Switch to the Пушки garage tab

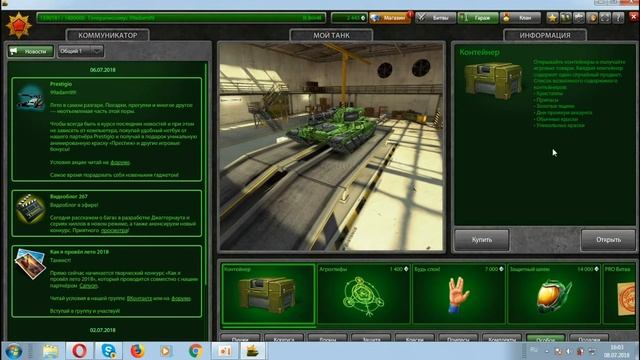click(240, 338)
